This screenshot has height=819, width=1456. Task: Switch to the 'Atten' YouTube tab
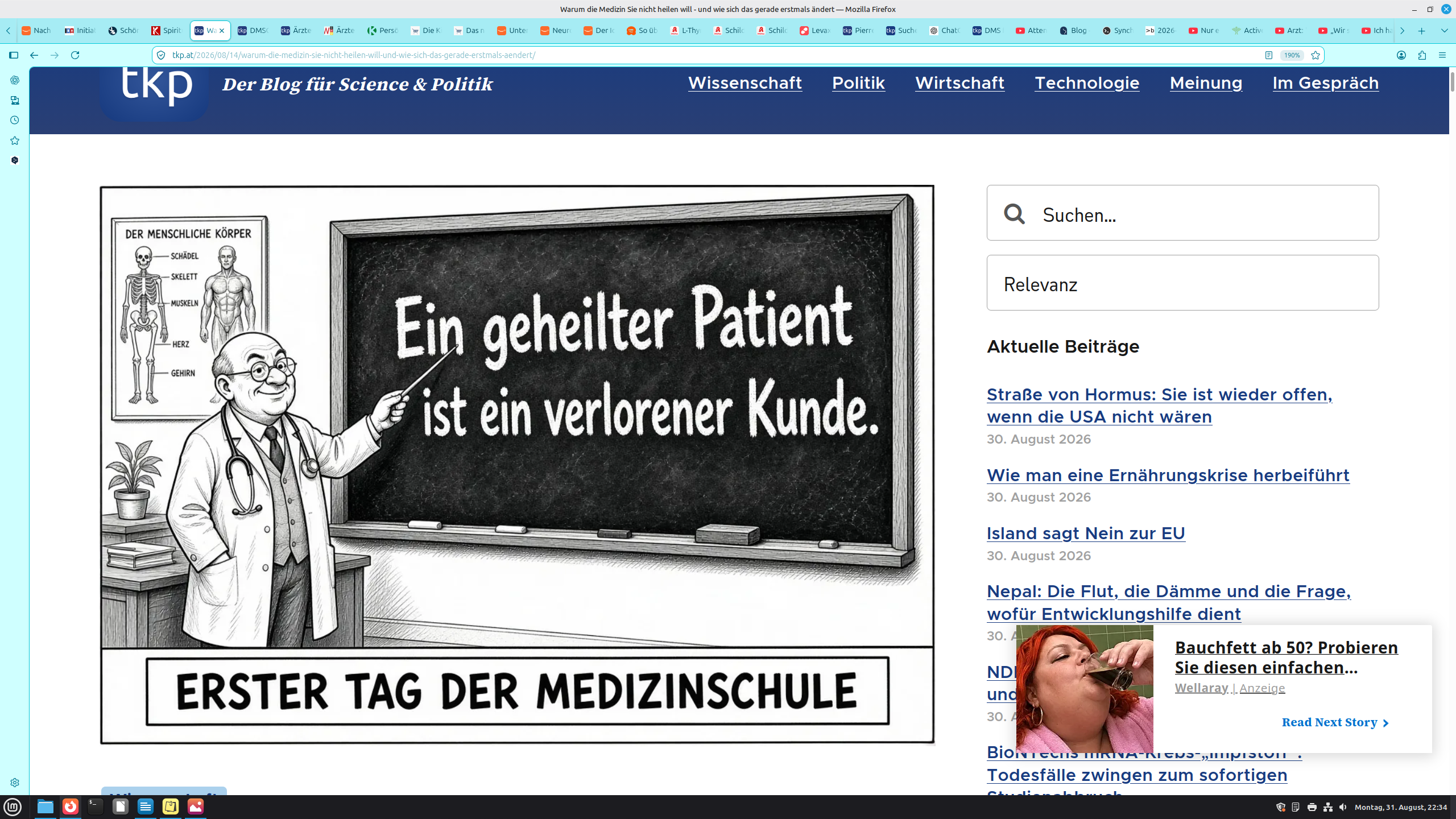point(1031,31)
